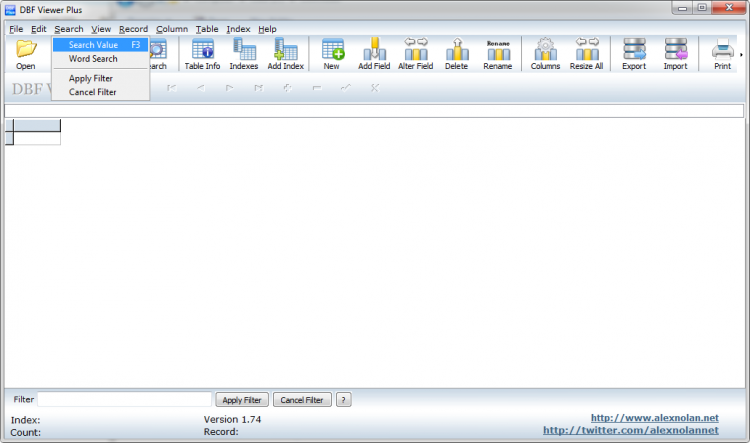750x443 pixels.
Task: Go to first record navigator button
Action: (x=172, y=88)
